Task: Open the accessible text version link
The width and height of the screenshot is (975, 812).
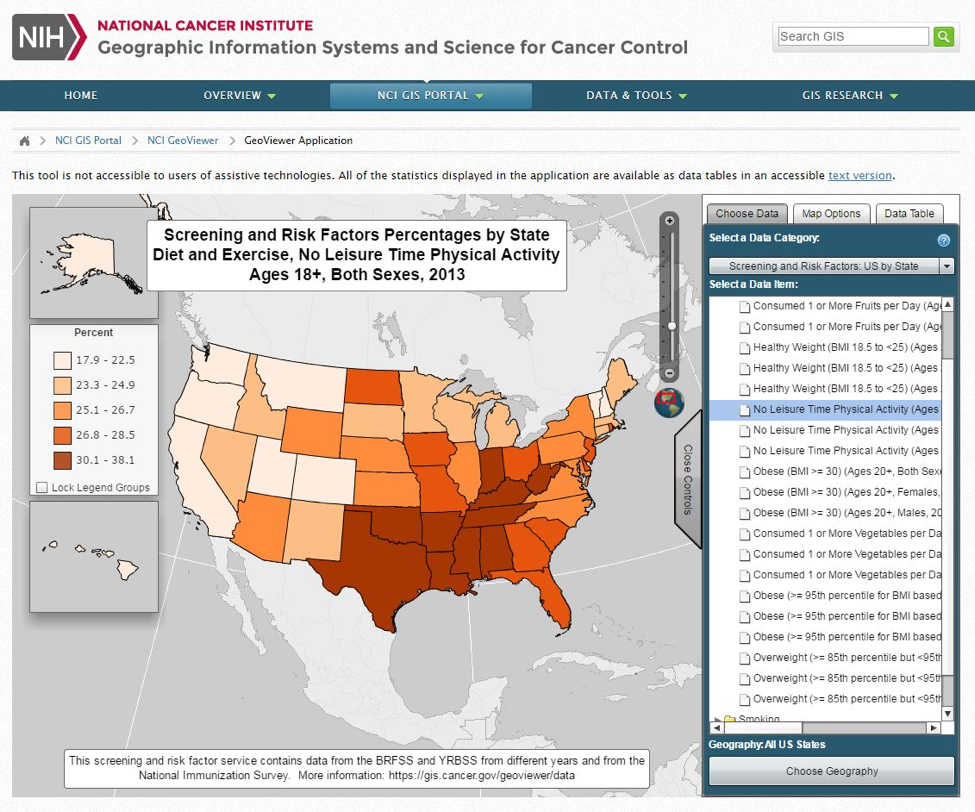Action: (x=859, y=176)
